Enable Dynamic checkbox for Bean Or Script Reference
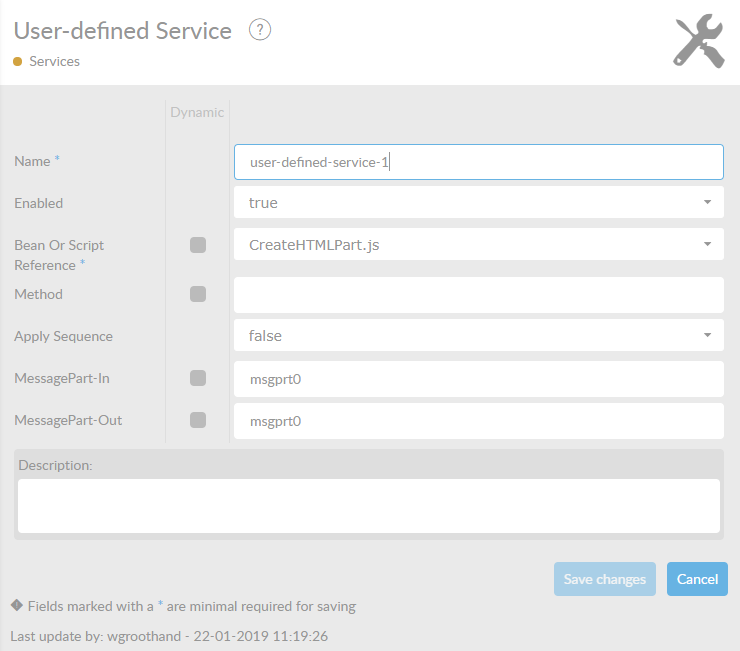This screenshot has width=740, height=651. [198, 245]
